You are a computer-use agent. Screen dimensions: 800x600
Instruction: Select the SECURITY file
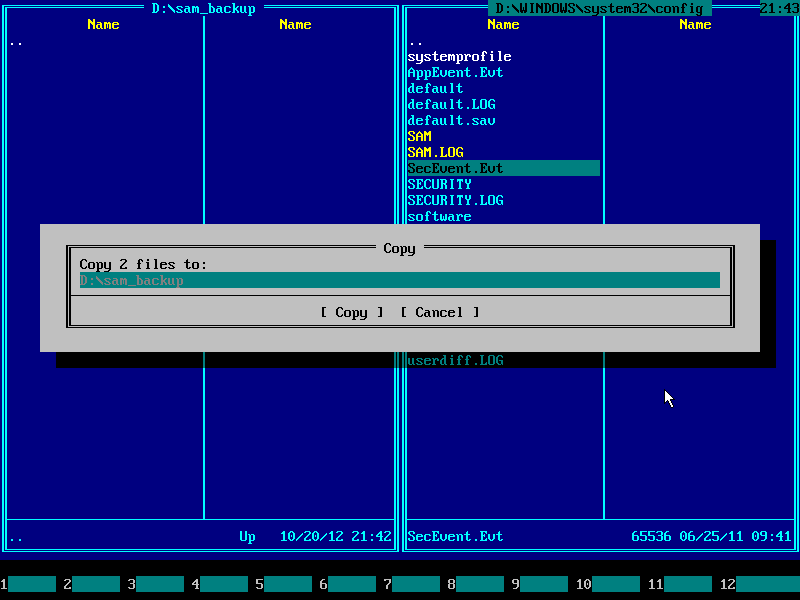tap(439, 184)
